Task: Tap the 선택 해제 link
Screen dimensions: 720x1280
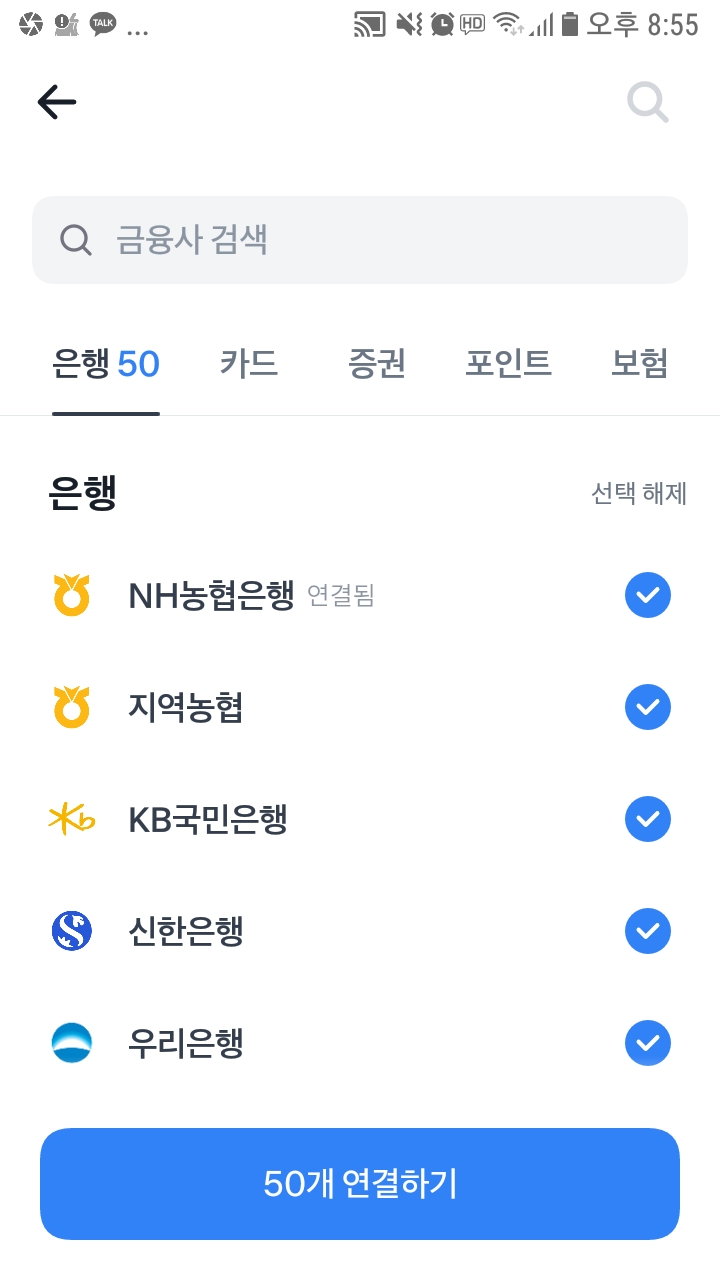Action: [638, 494]
